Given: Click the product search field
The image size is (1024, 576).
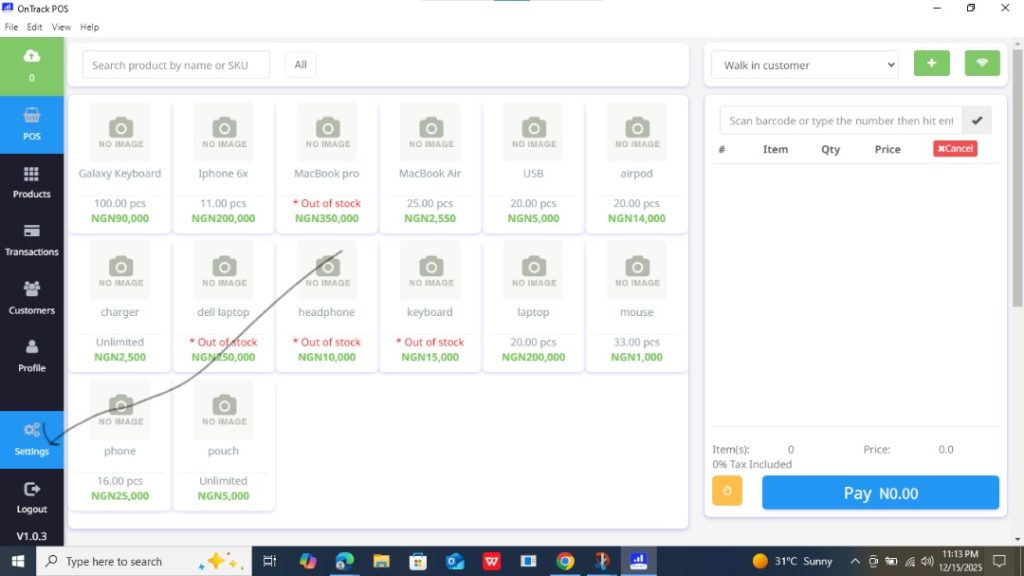Looking at the screenshot, I should point(176,65).
